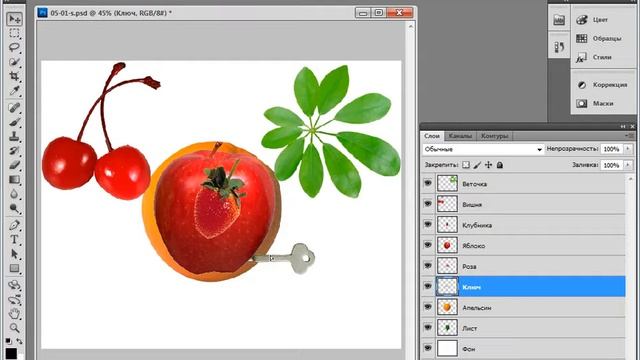Open the Заливка fill slider arrow
This screenshot has height=360, width=640.
point(628,165)
